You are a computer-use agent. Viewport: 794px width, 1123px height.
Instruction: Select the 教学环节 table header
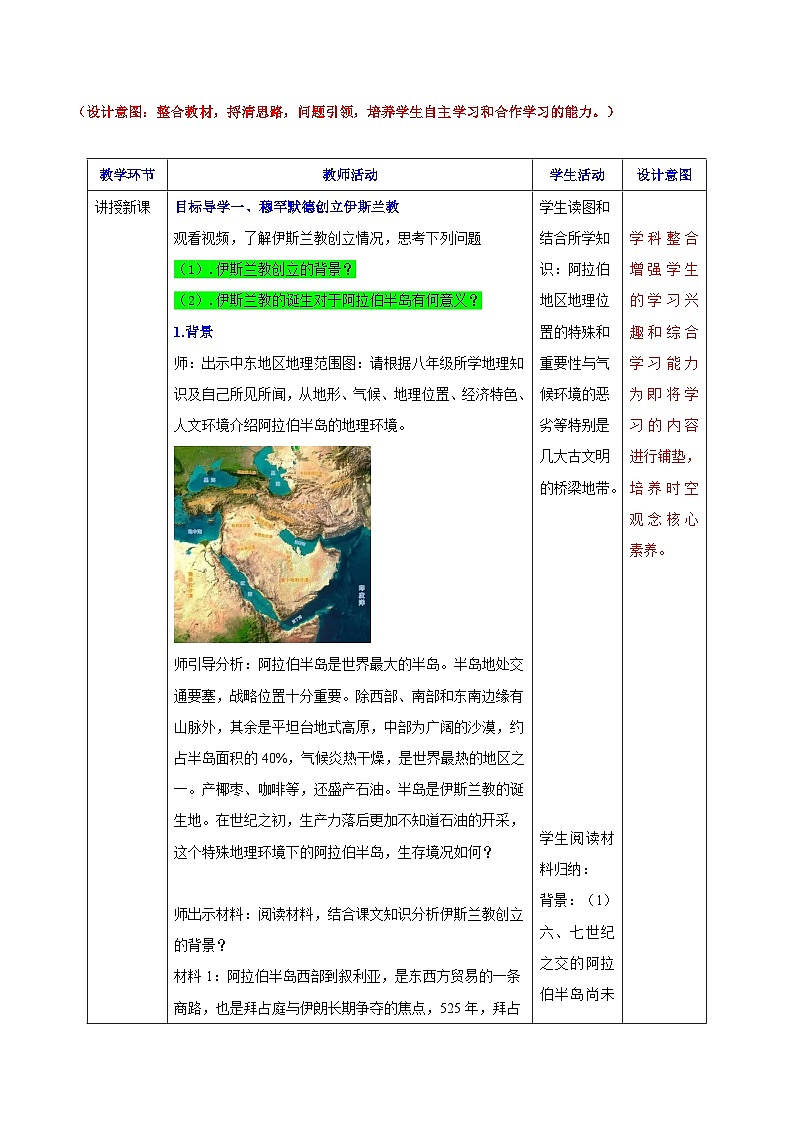pyautogui.click(x=127, y=174)
